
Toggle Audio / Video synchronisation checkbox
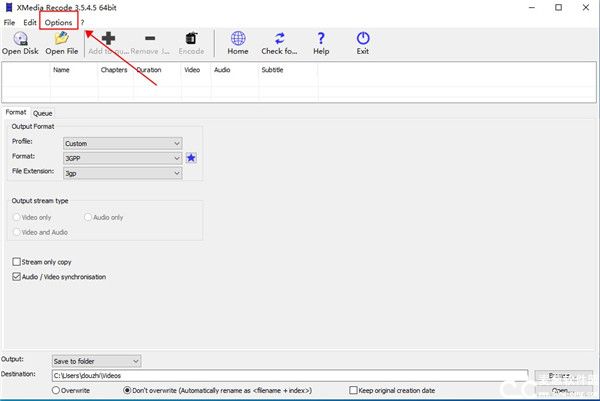tap(16, 277)
